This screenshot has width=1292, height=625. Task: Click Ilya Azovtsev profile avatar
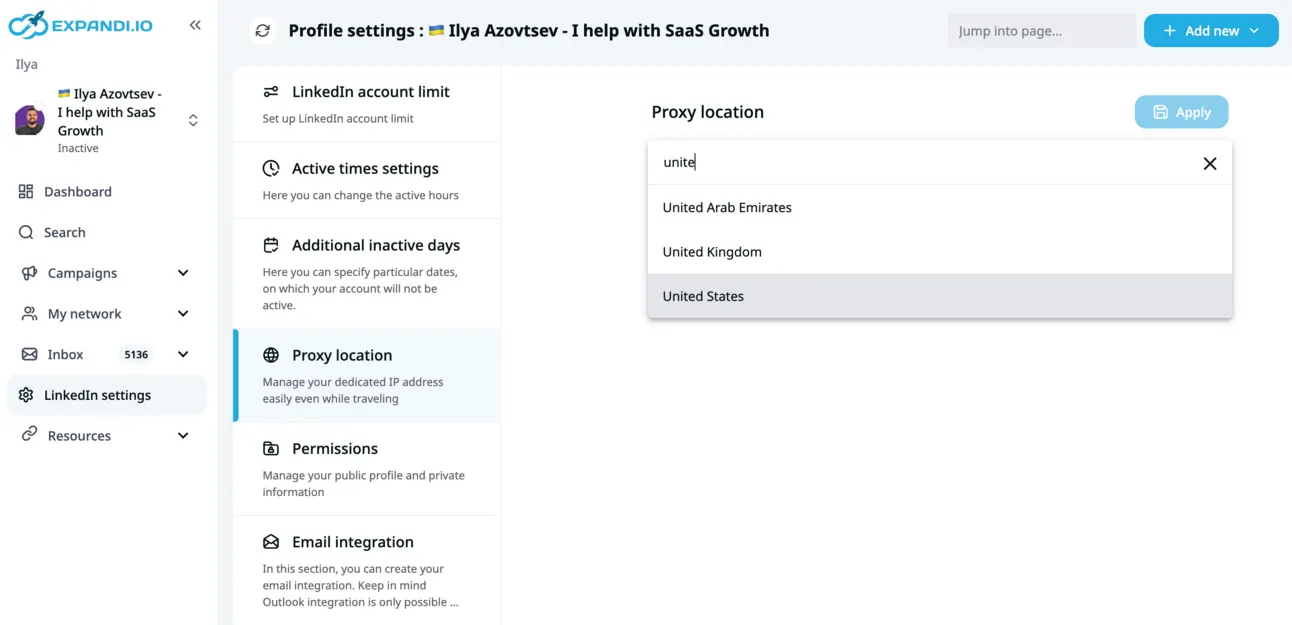(30, 120)
